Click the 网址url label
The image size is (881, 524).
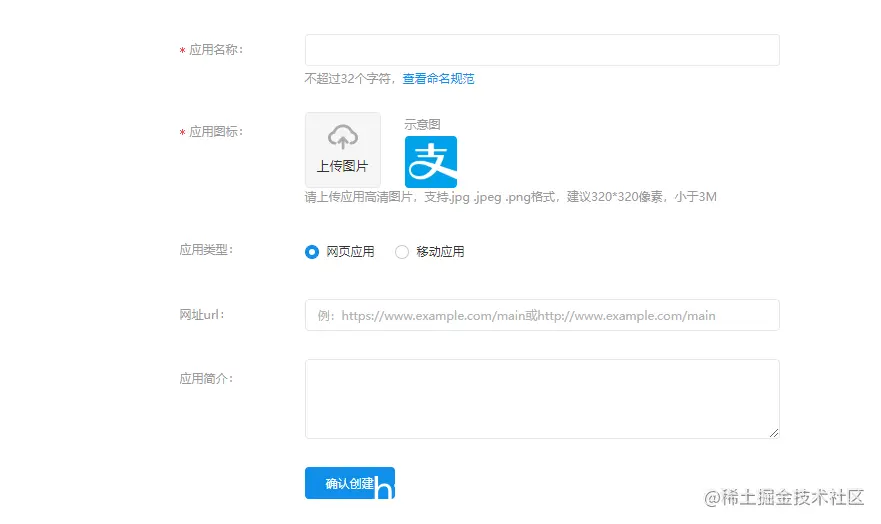[202, 315]
